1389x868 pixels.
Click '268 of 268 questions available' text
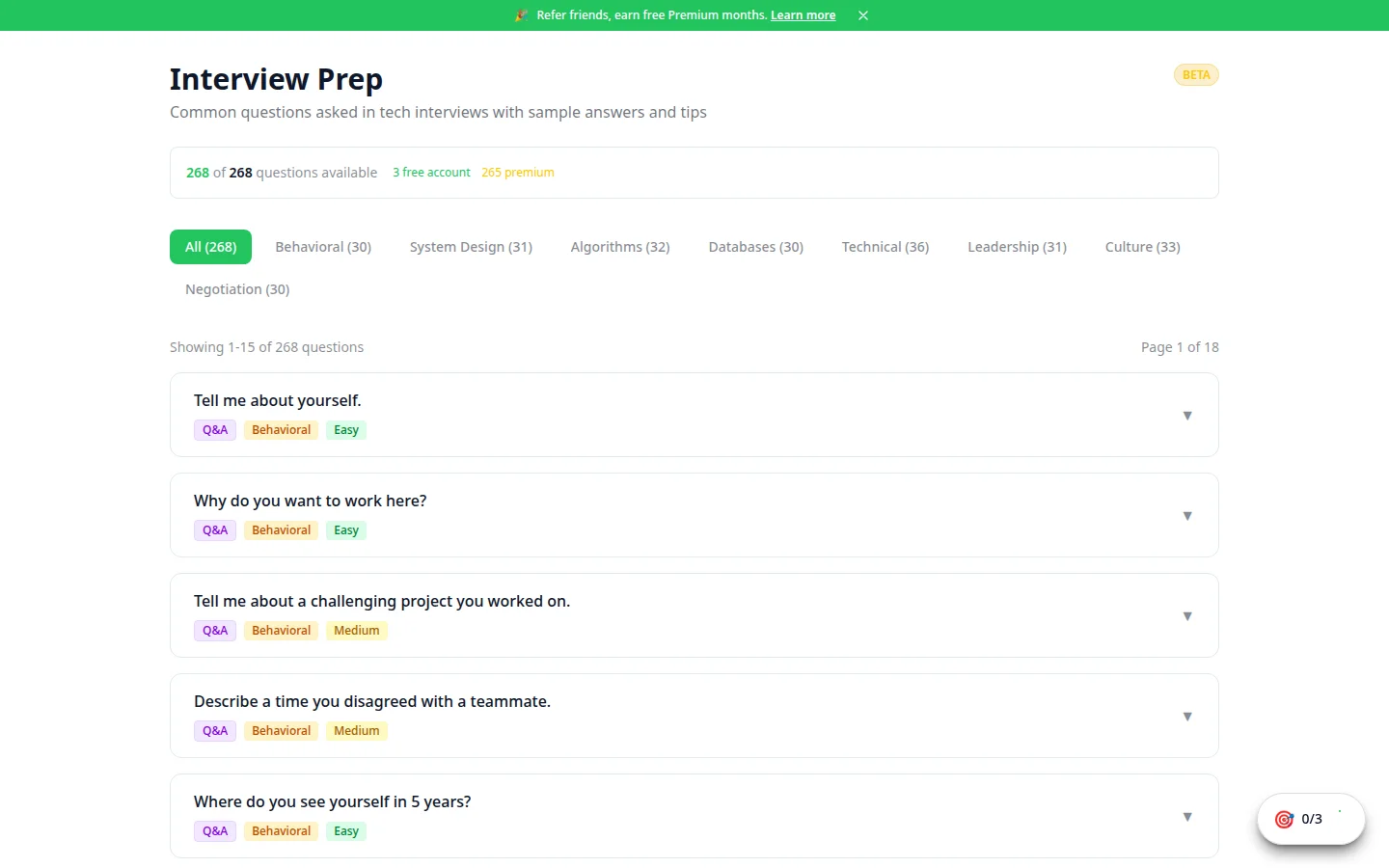pyautogui.click(x=282, y=173)
